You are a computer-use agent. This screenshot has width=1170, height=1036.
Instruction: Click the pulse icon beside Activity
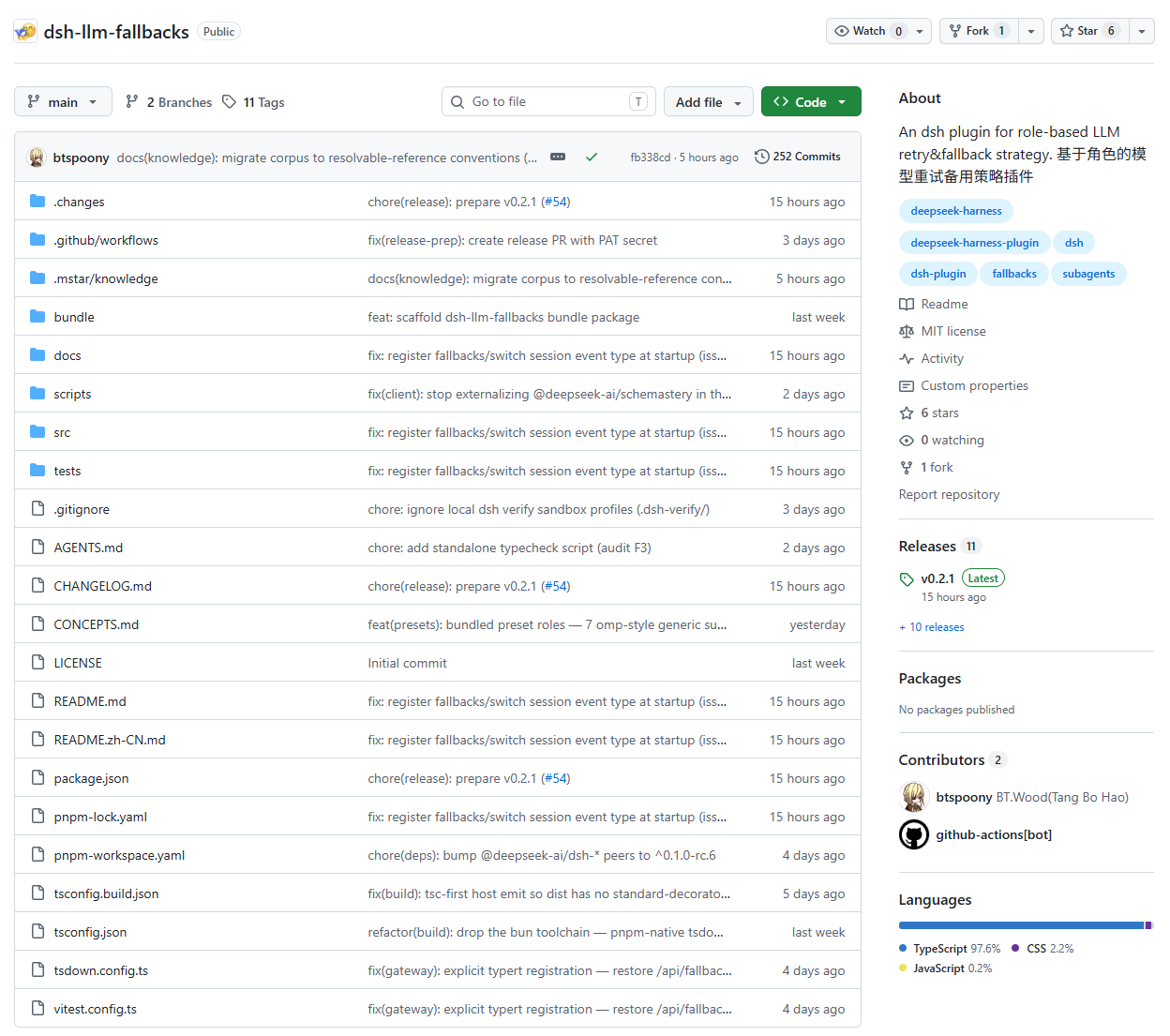(907, 358)
